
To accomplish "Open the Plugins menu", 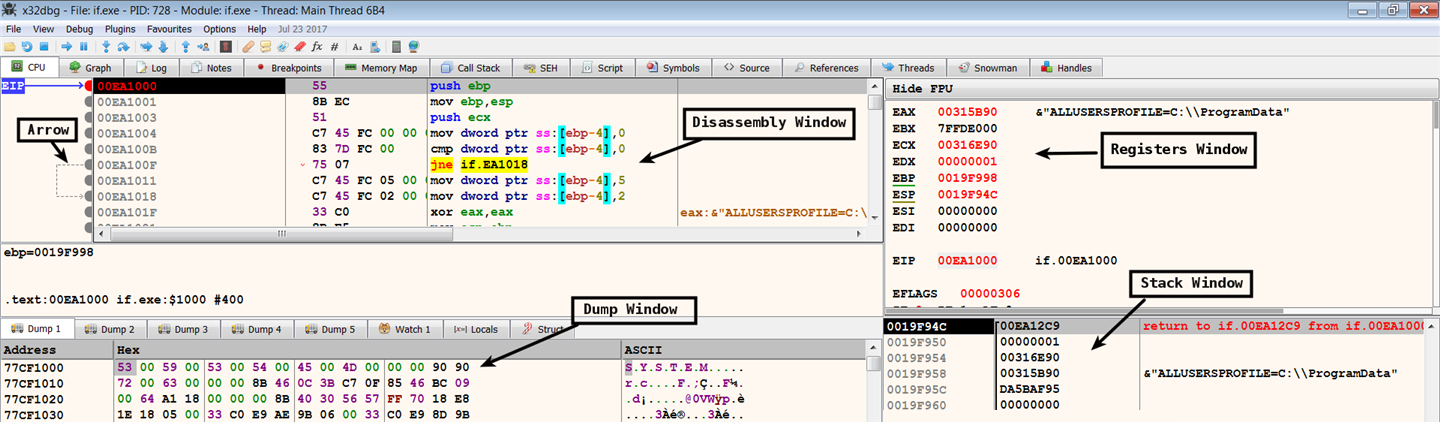I will click(120, 29).
